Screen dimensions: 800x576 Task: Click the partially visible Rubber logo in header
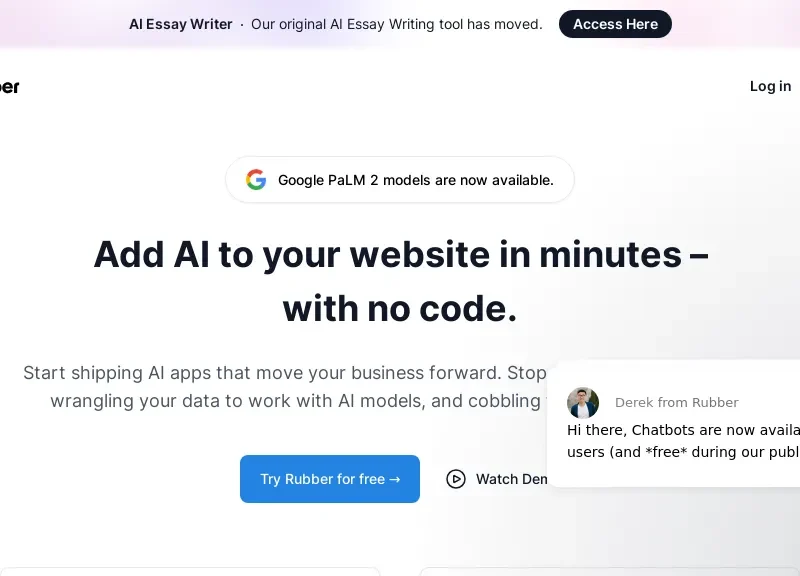coord(9,87)
